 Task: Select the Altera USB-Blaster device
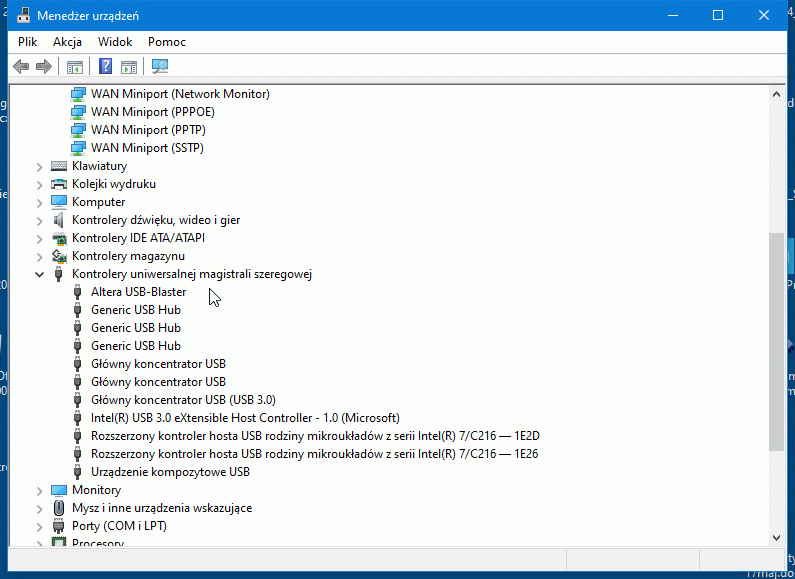point(138,292)
